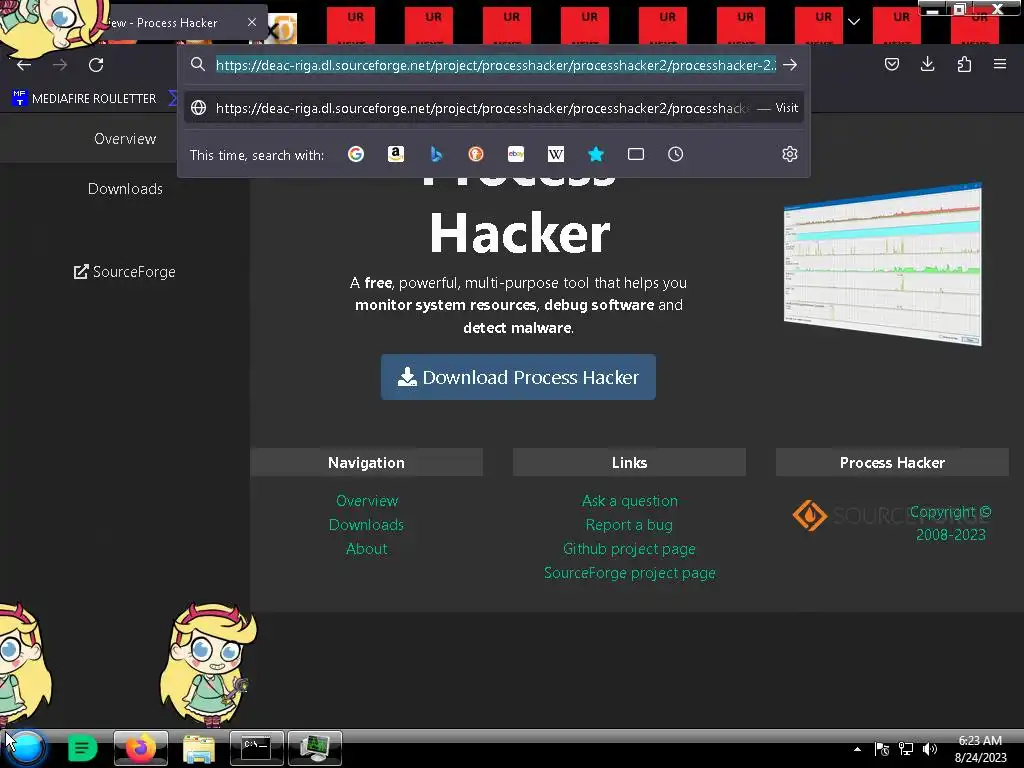The height and width of the screenshot is (768, 1024).
Task: Search open tabs using the tab icon
Action: pos(635,154)
